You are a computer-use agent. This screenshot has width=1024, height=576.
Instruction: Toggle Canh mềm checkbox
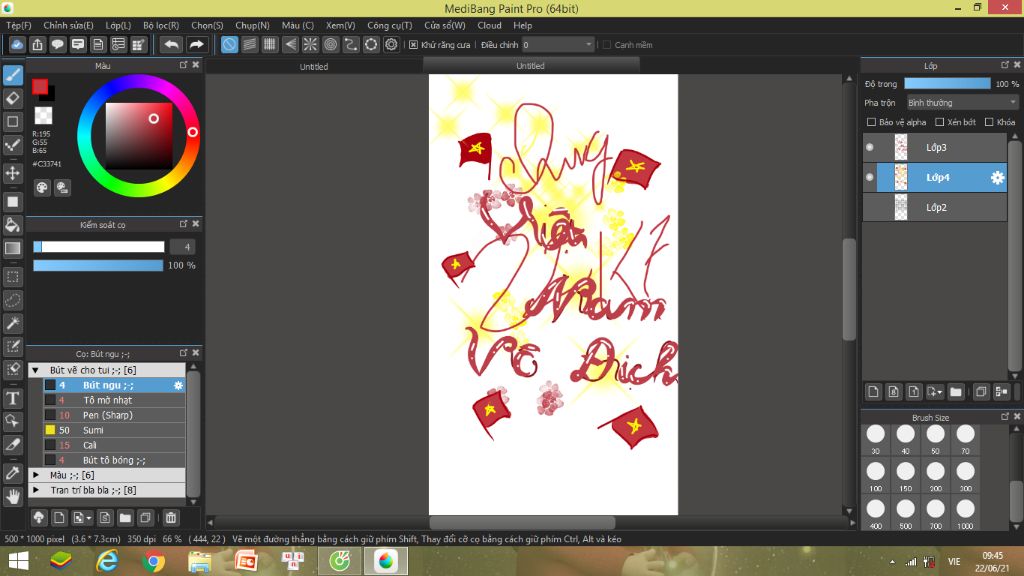coord(607,44)
